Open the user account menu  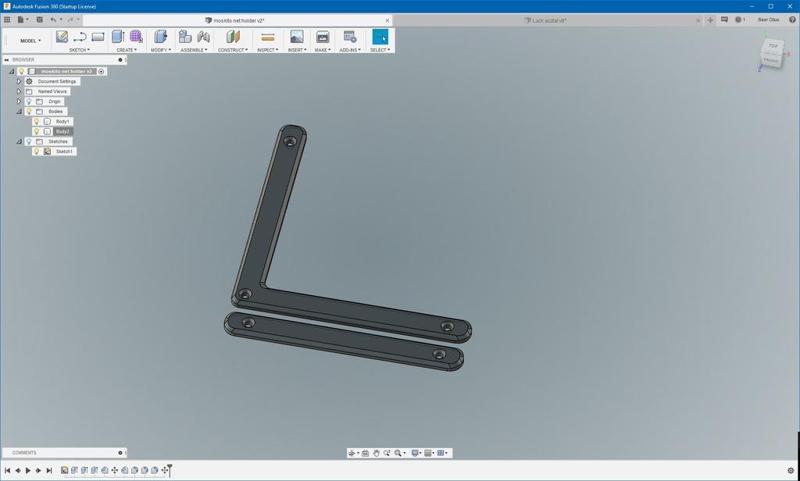[768, 20]
